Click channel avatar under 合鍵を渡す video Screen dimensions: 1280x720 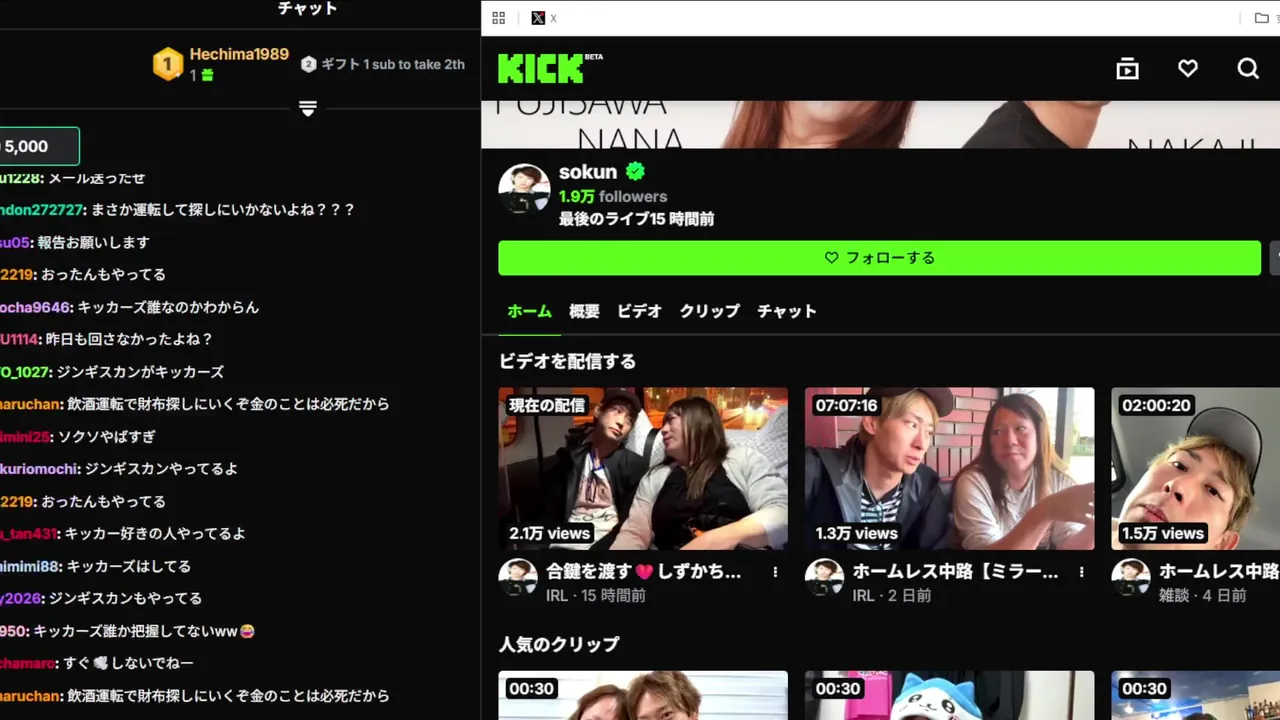(518, 578)
